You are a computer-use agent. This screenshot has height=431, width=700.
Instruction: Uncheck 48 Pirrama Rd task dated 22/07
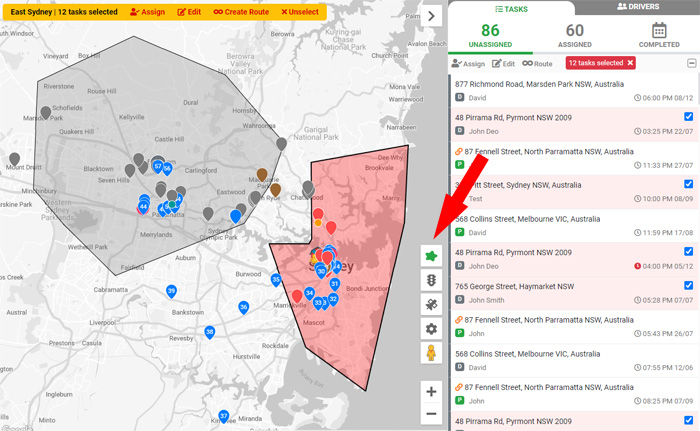coord(688,117)
